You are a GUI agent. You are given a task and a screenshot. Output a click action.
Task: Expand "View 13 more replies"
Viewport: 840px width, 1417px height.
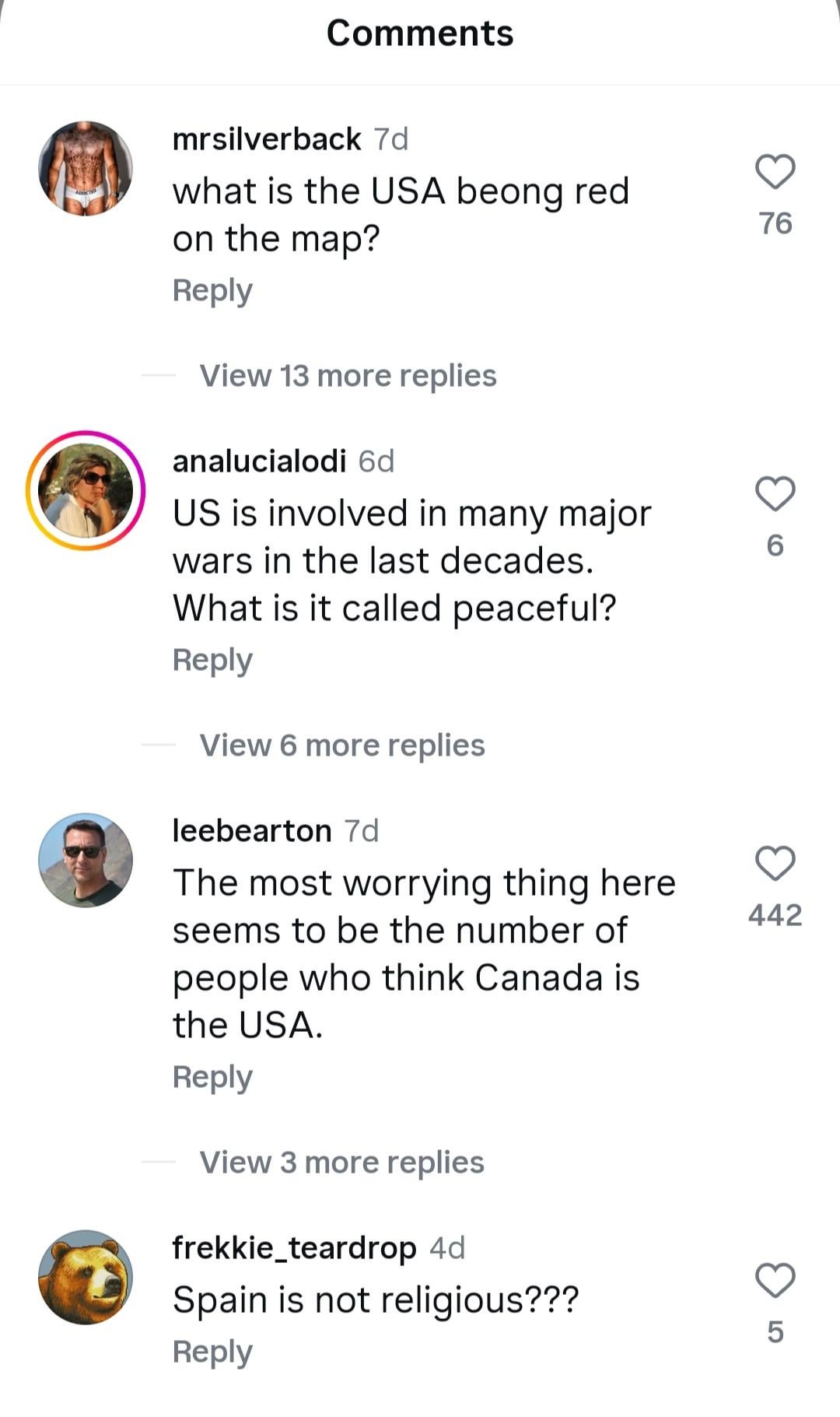pyautogui.click(x=348, y=376)
